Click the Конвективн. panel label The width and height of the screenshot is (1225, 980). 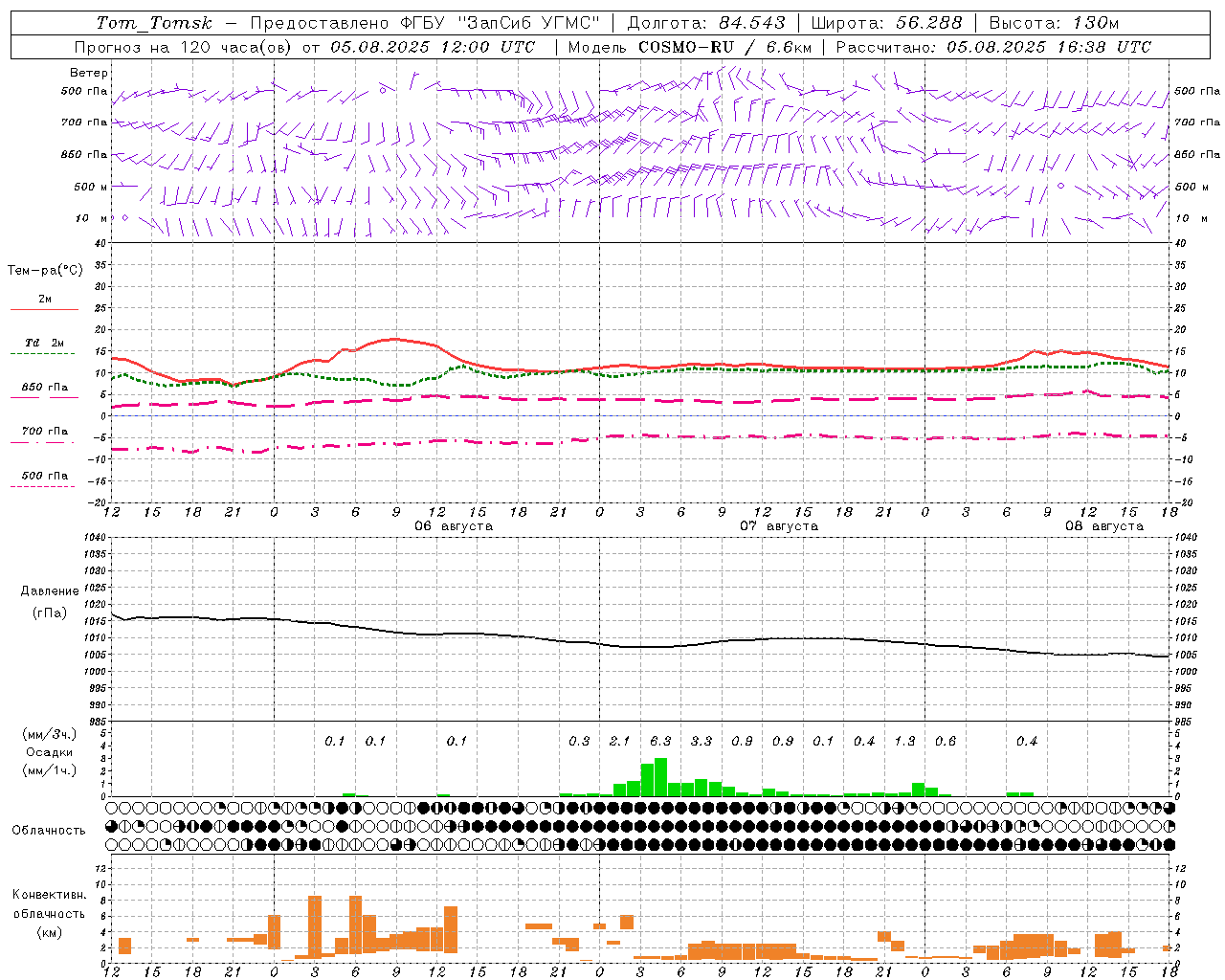point(49,895)
